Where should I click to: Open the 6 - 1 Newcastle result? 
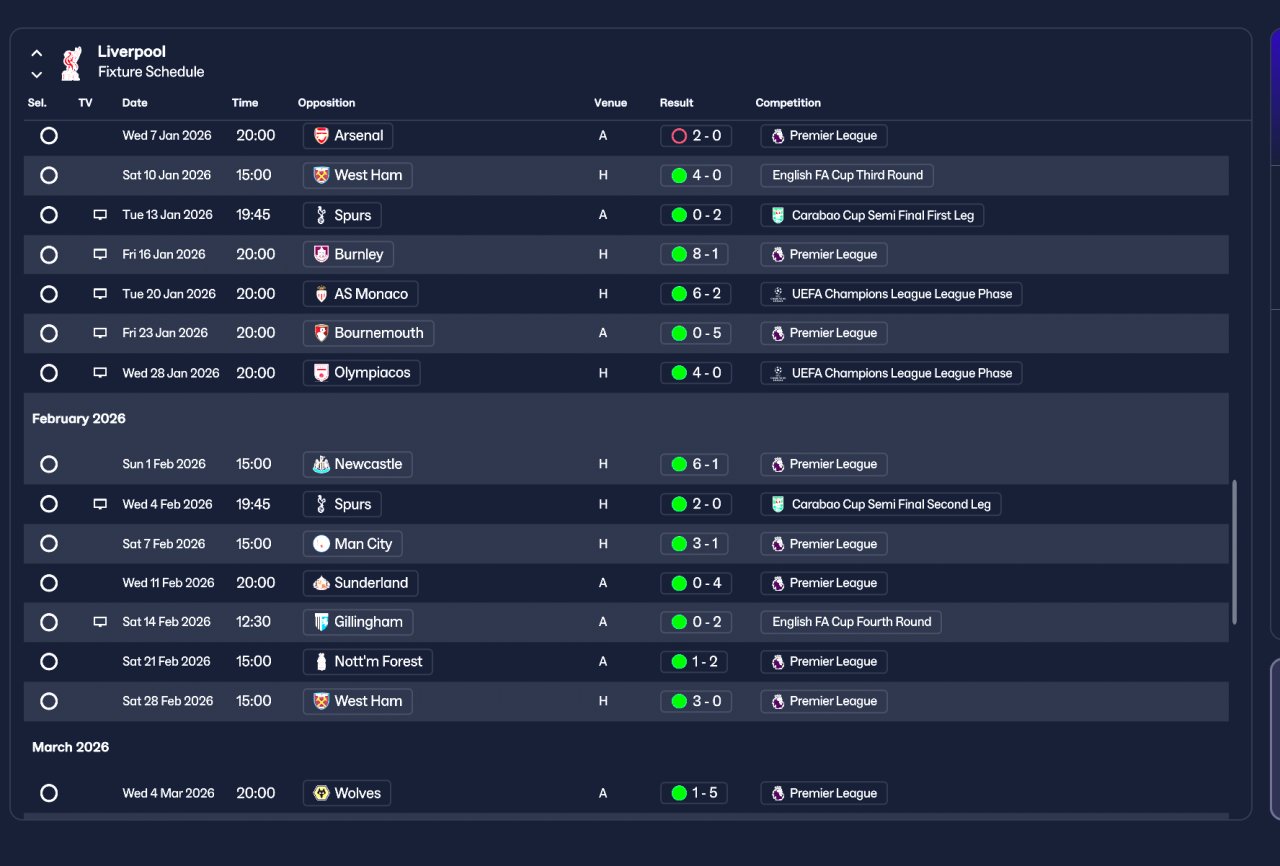[x=696, y=464]
